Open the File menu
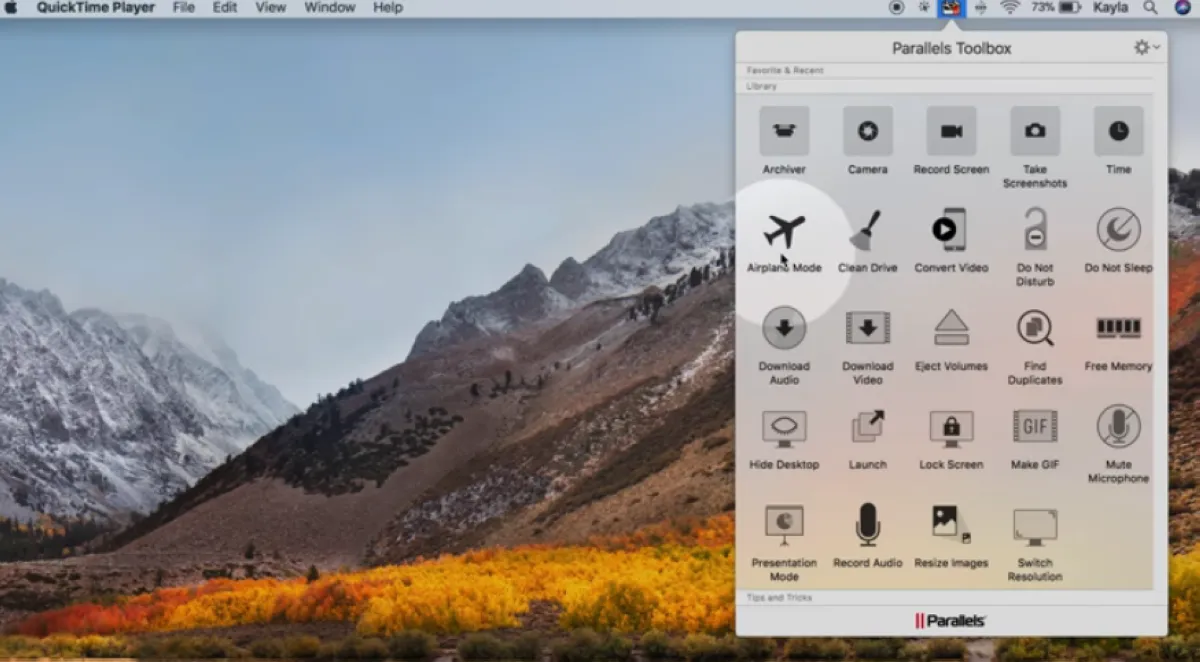 (x=184, y=8)
